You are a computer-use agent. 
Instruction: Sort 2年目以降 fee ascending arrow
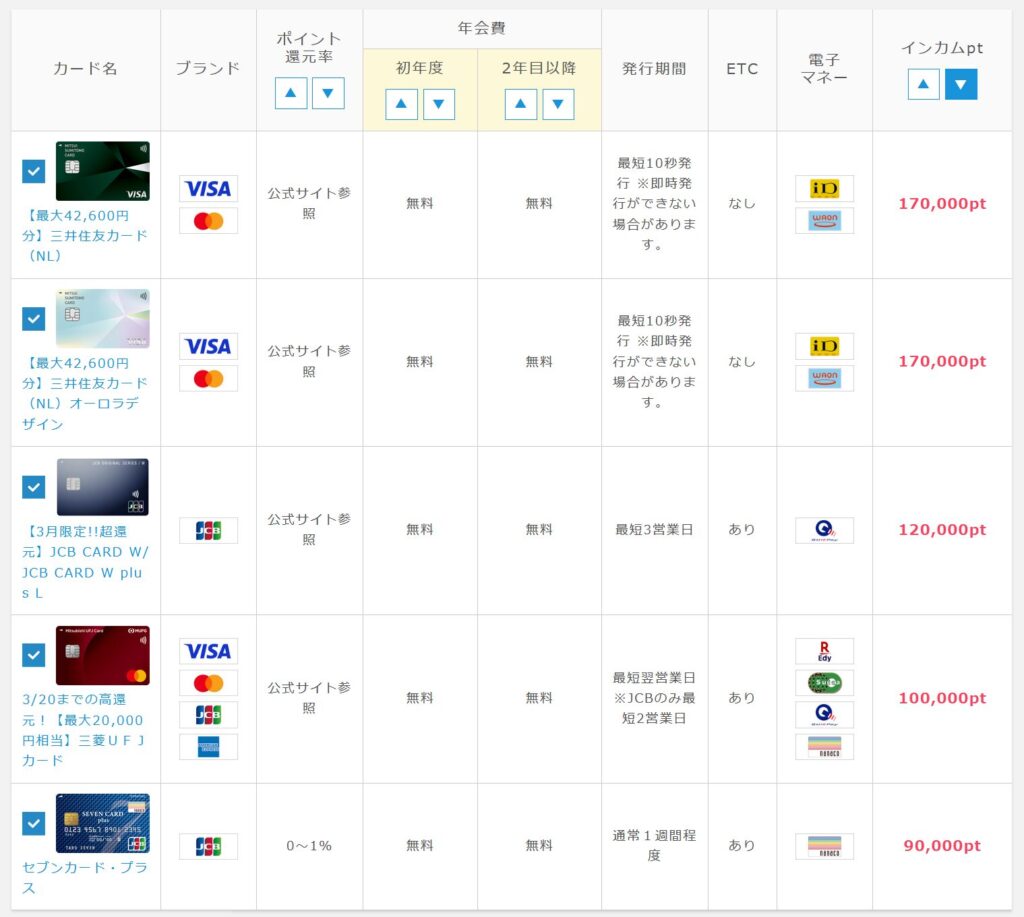click(520, 104)
